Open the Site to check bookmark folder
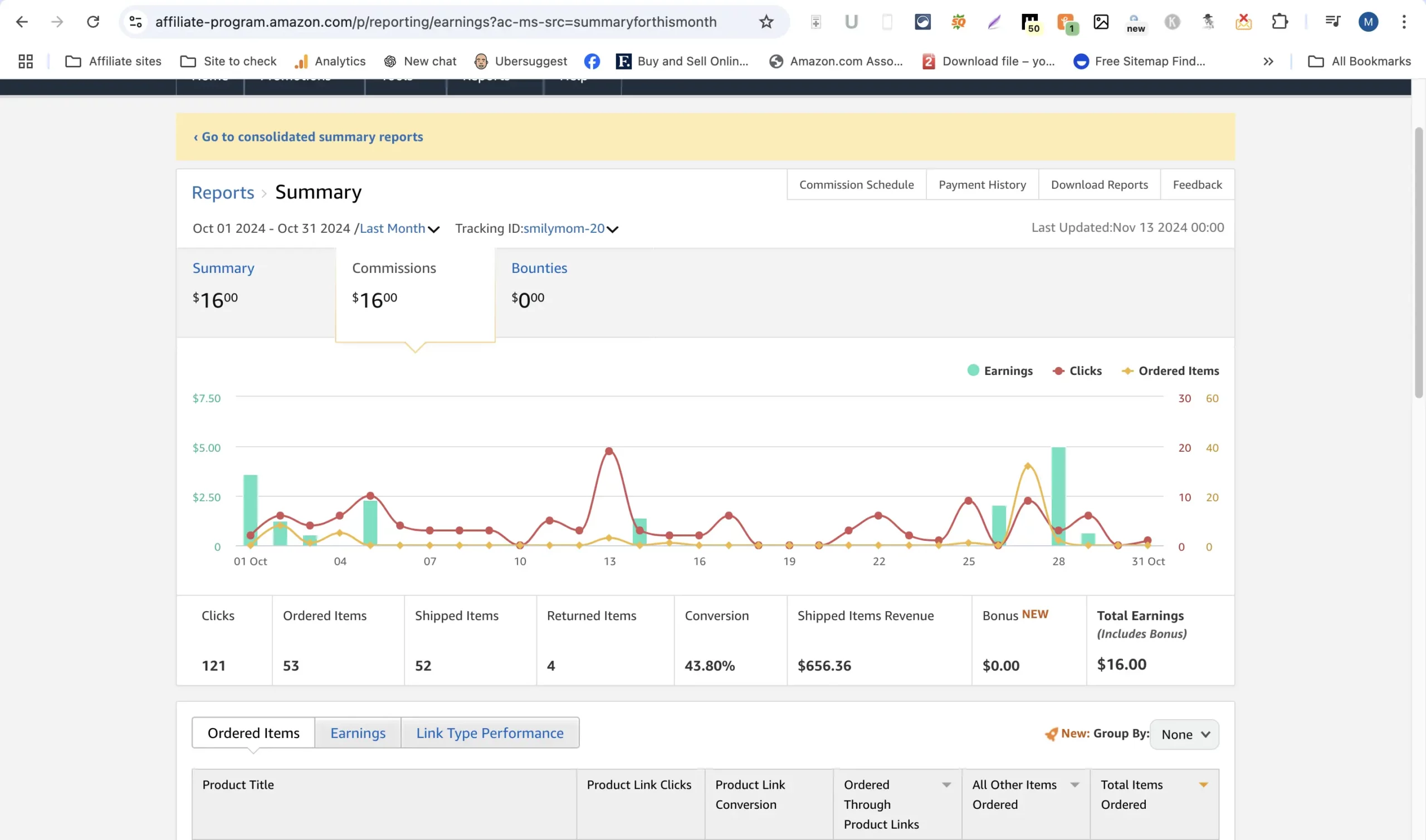This screenshot has height=840, width=1426. tap(228, 61)
